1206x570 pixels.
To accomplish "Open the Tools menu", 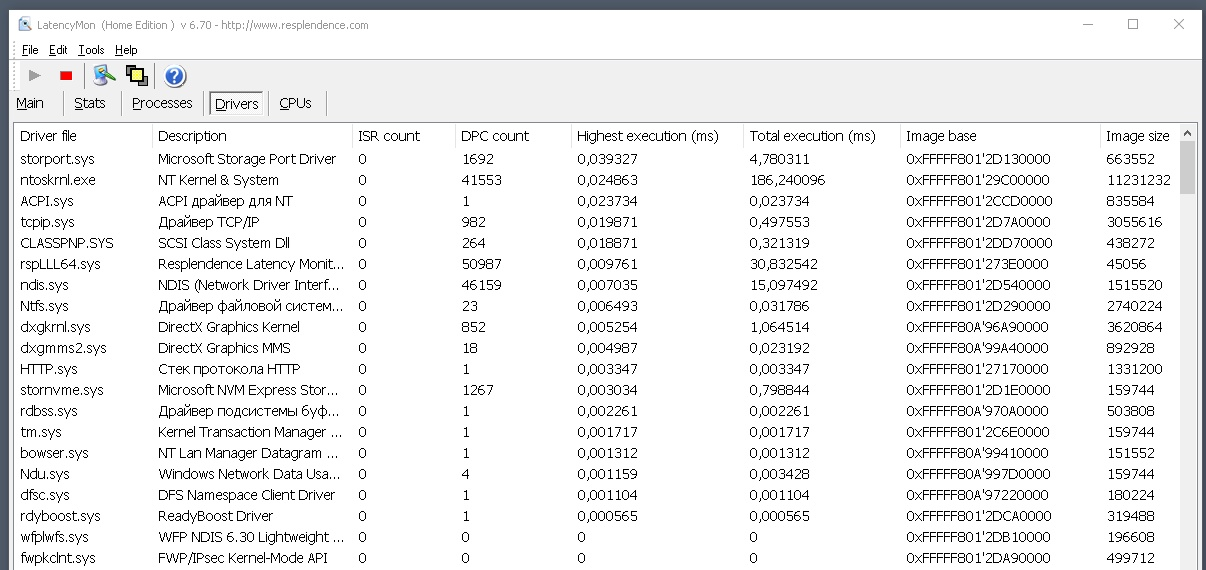I will [91, 50].
